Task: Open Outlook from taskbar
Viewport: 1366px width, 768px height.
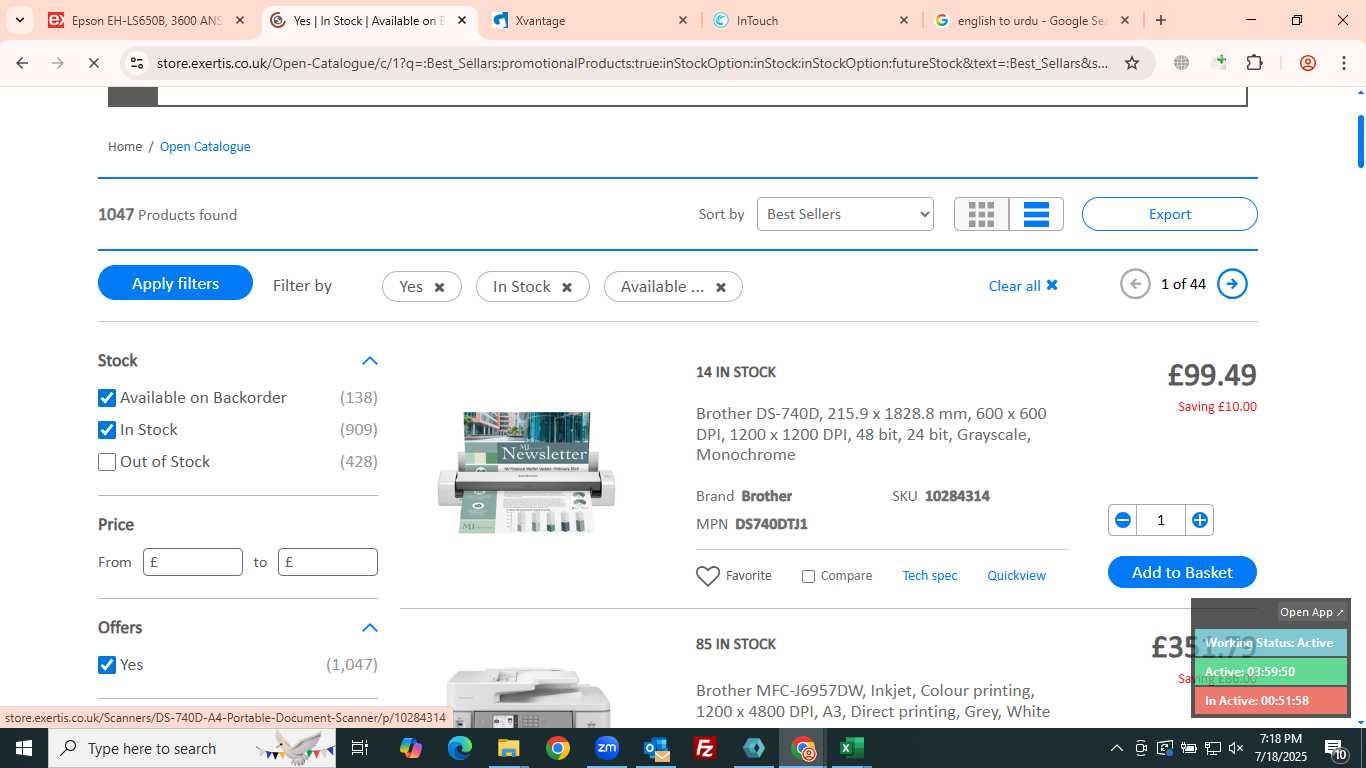Action: [x=656, y=748]
